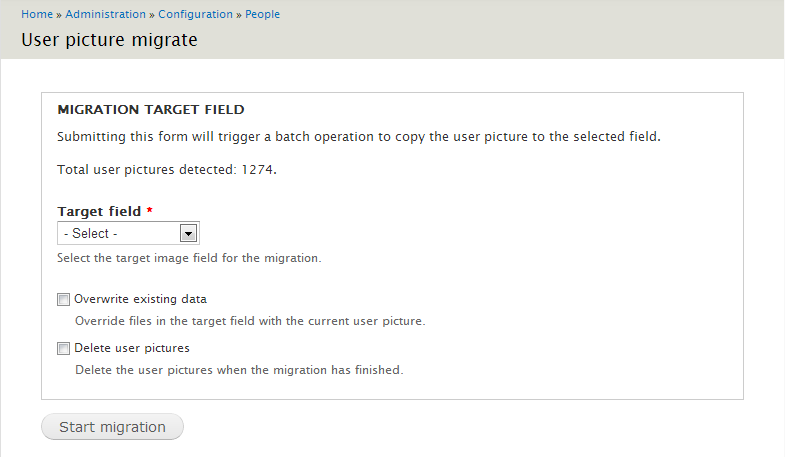Click the Migration Target Field fieldset heading
Viewport: 785px width, 457px height.
pos(151,110)
